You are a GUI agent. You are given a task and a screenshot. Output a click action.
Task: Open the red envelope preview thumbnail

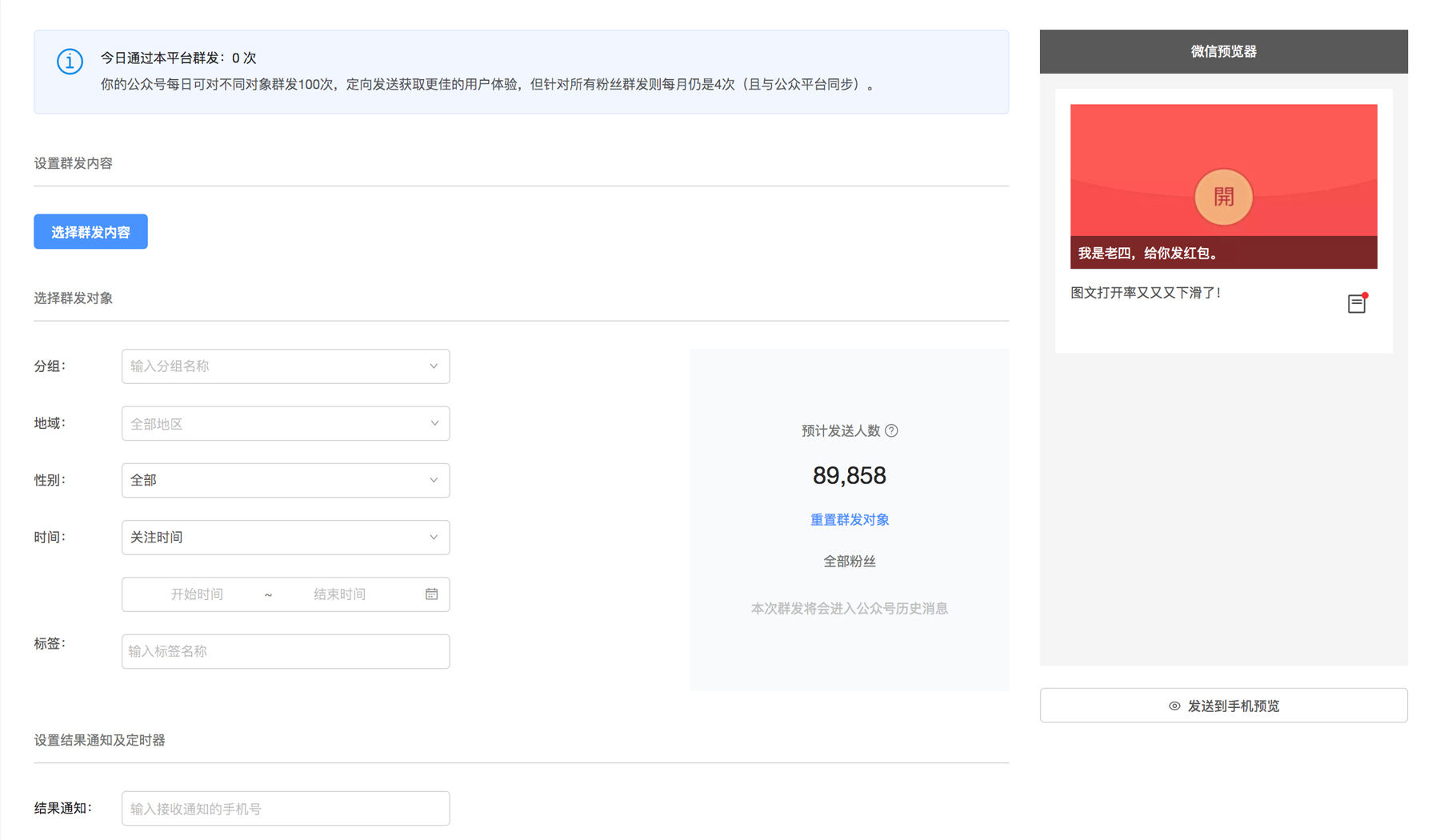(1223, 186)
